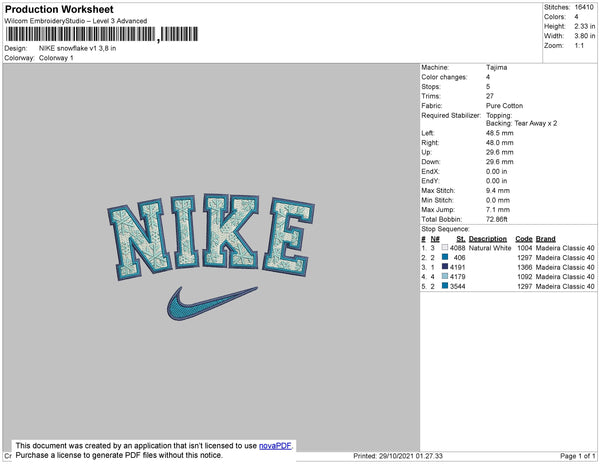Select the Left value '48.5 mm'

click(x=500, y=133)
